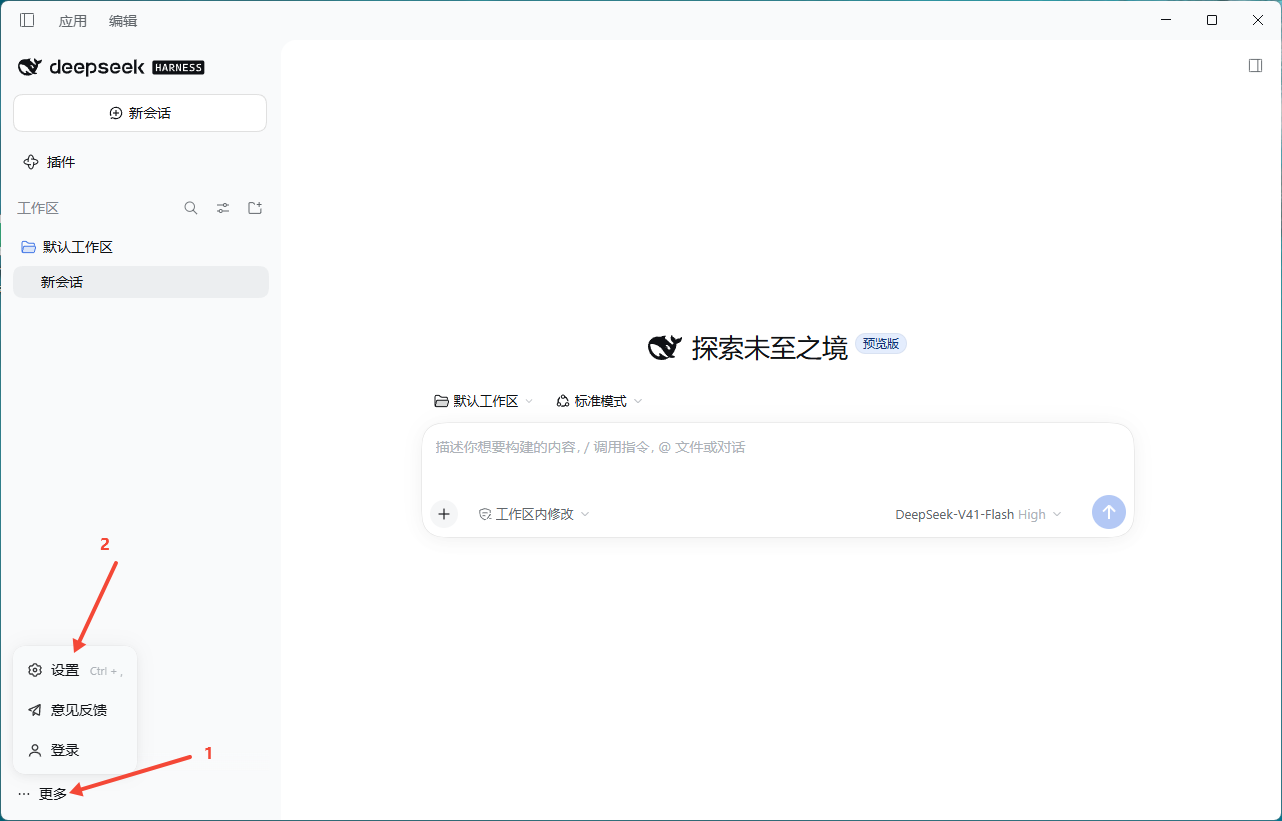Open the workspace search icon
This screenshot has height=821, width=1282.
coord(191,208)
